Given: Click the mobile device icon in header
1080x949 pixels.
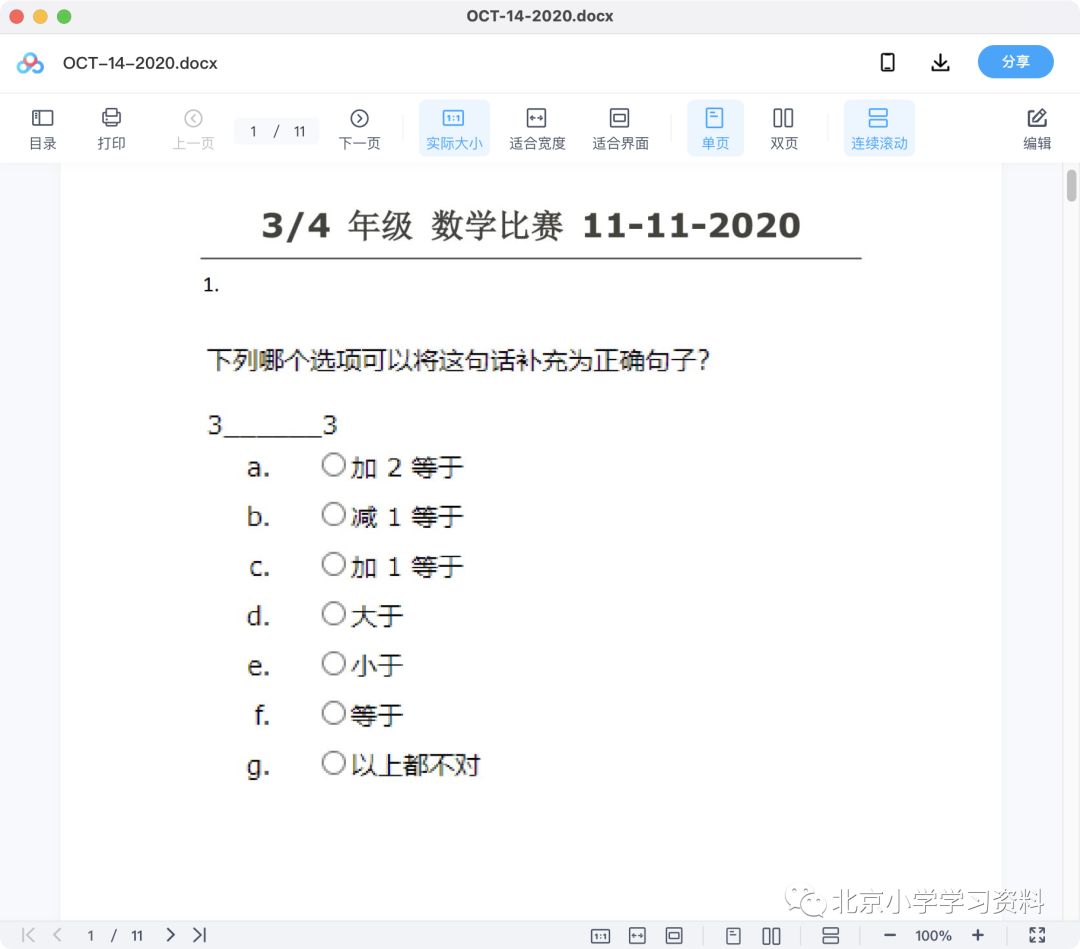Looking at the screenshot, I should [888, 63].
